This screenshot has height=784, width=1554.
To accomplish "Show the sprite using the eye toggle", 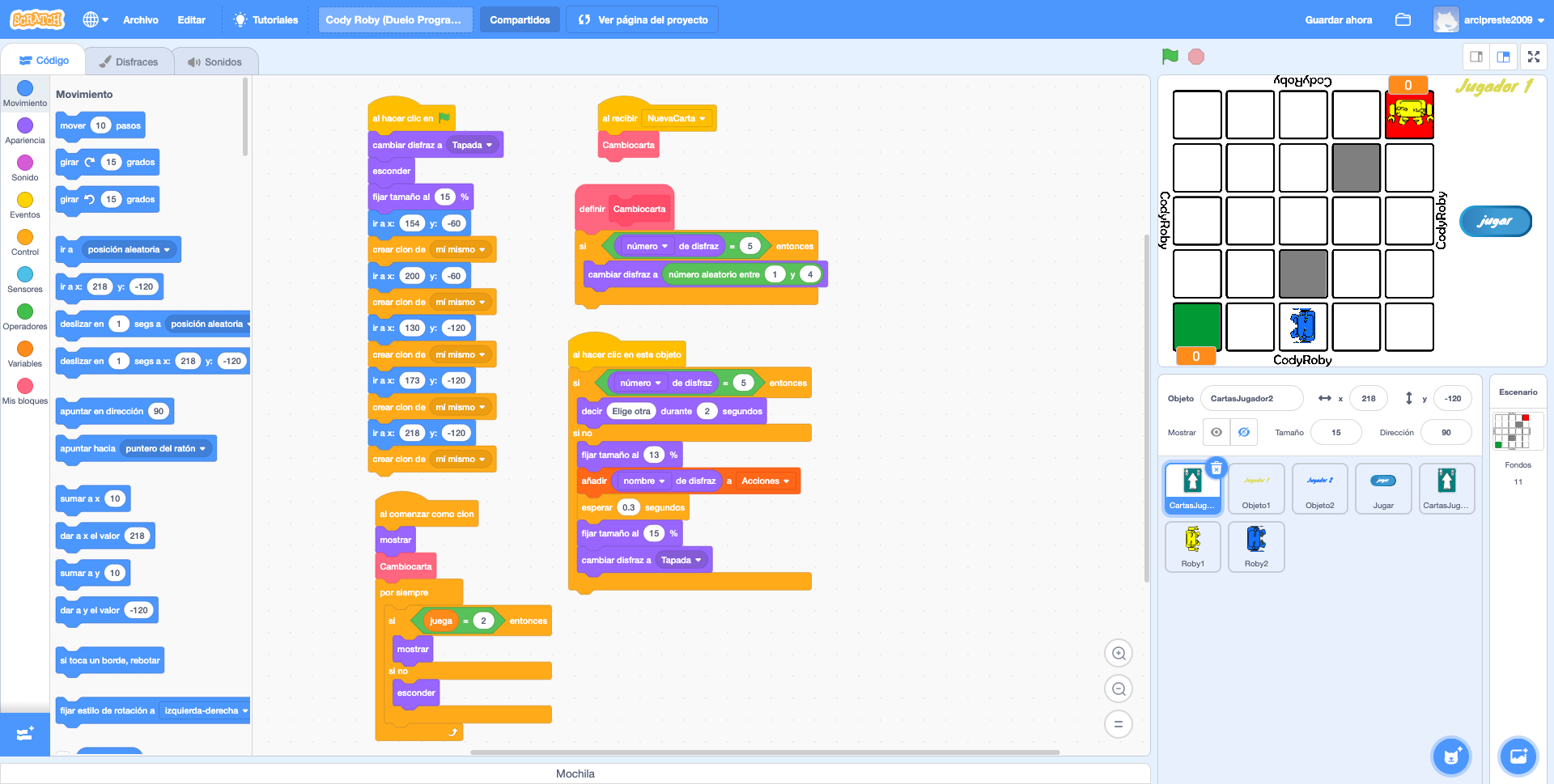I will tap(1216, 432).
